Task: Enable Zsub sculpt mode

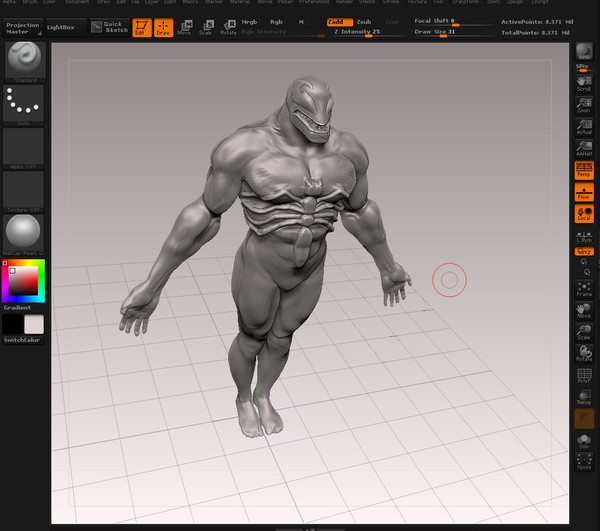Action: 364,22
